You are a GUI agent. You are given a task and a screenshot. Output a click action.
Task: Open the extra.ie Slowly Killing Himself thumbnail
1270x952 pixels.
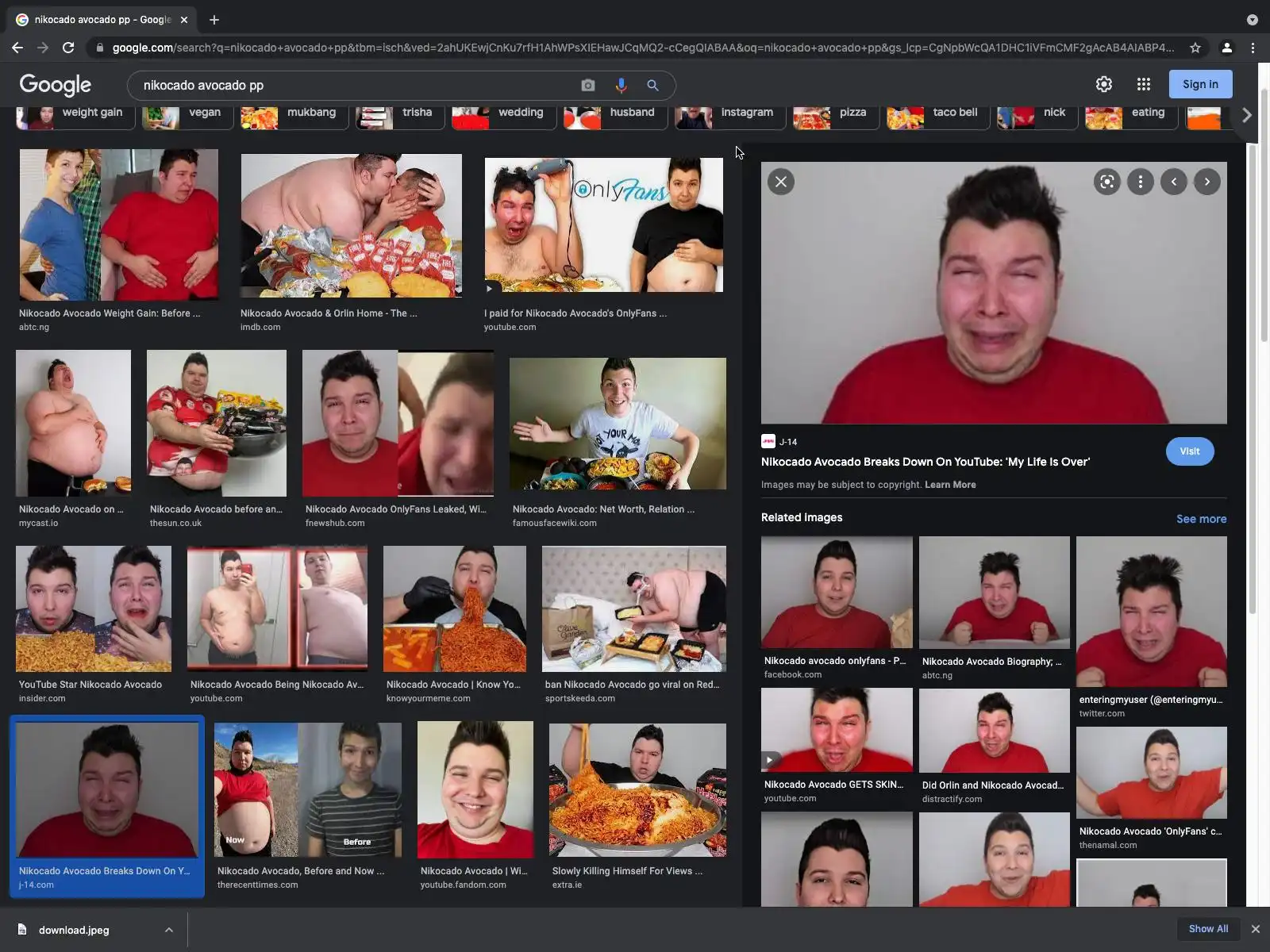(637, 789)
